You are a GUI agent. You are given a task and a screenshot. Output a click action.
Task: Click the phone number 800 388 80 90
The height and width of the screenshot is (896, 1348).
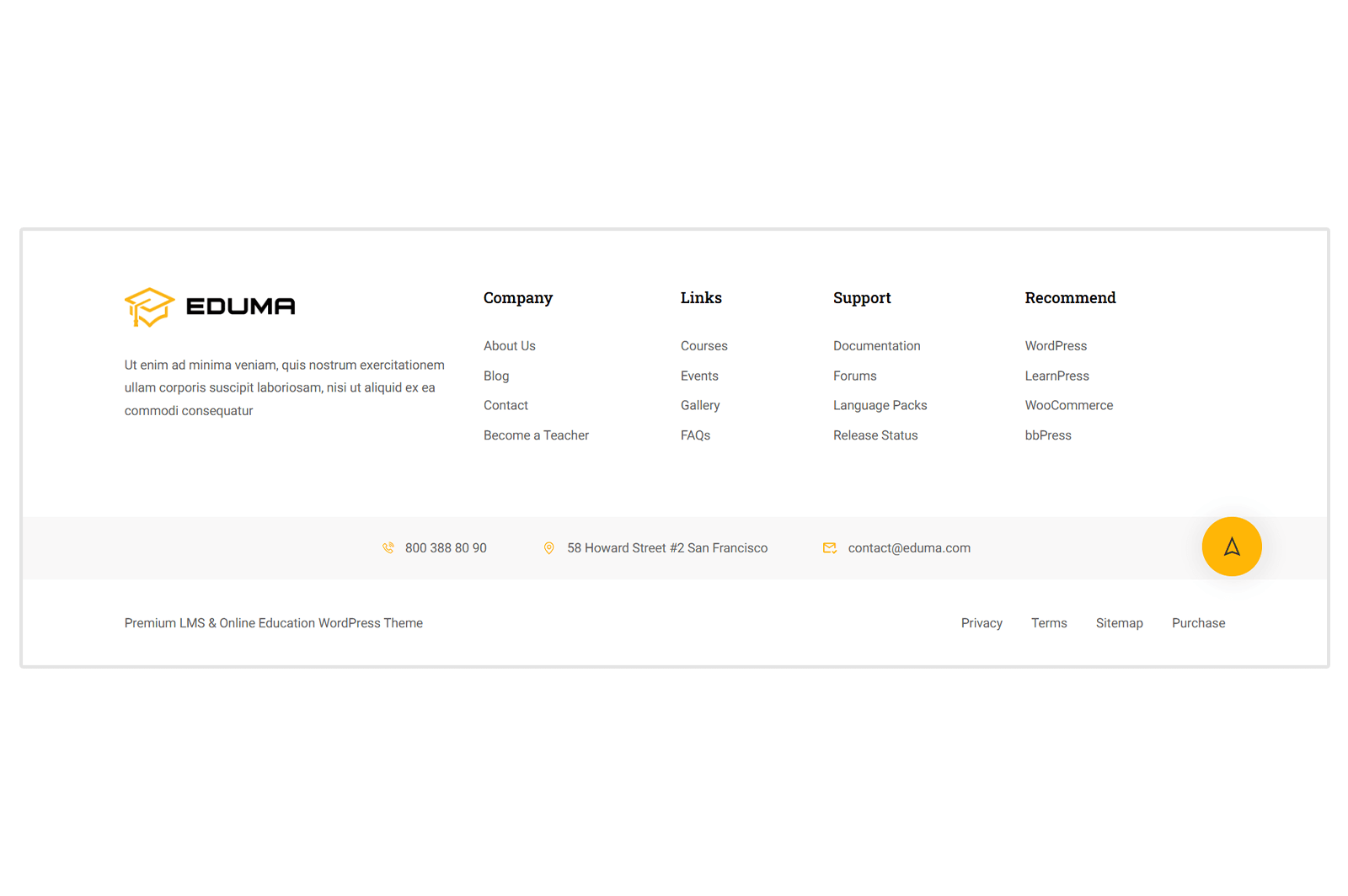point(446,548)
